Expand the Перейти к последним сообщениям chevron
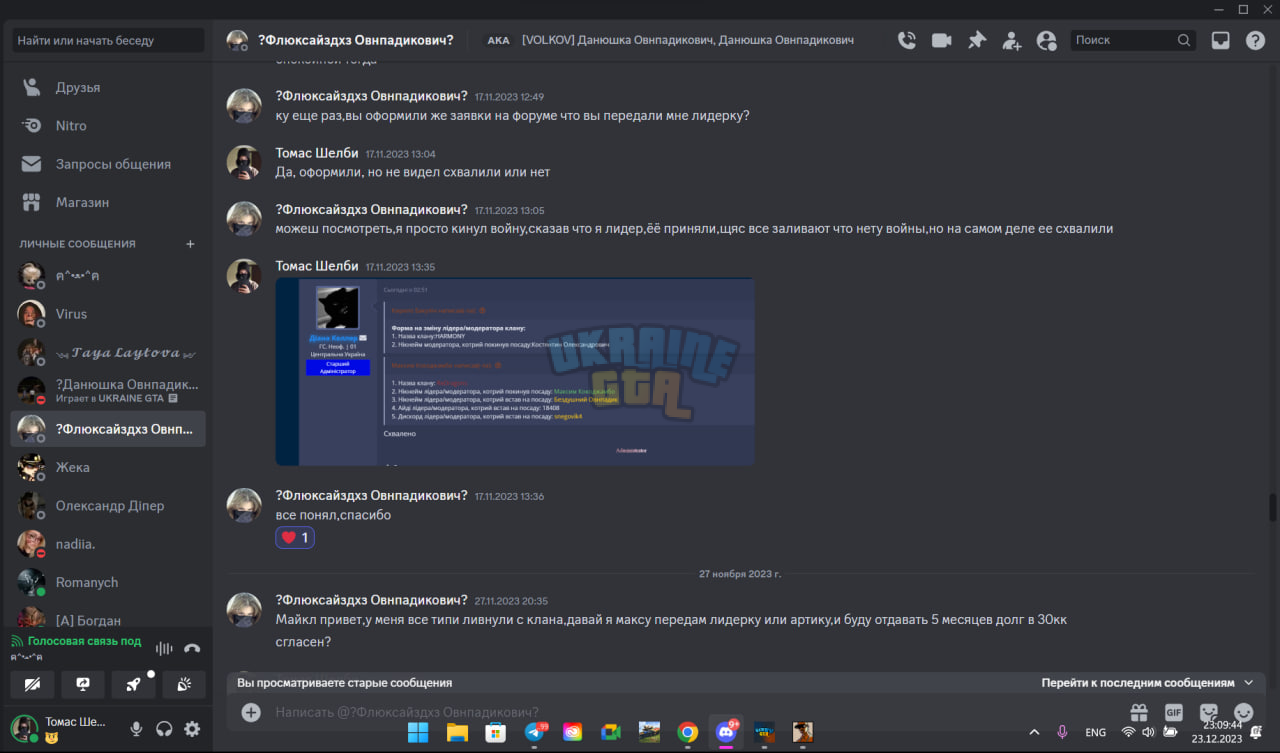The height and width of the screenshot is (753, 1280). click(x=1248, y=683)
